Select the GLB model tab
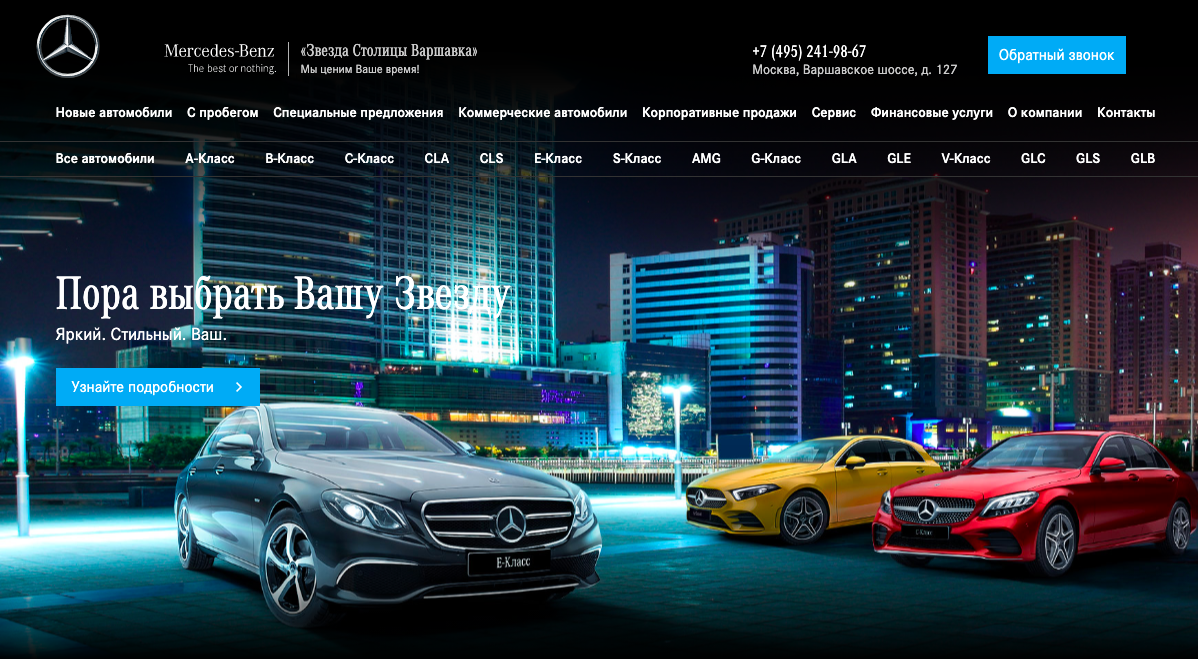1198x659 pixels. [1143, 159]
